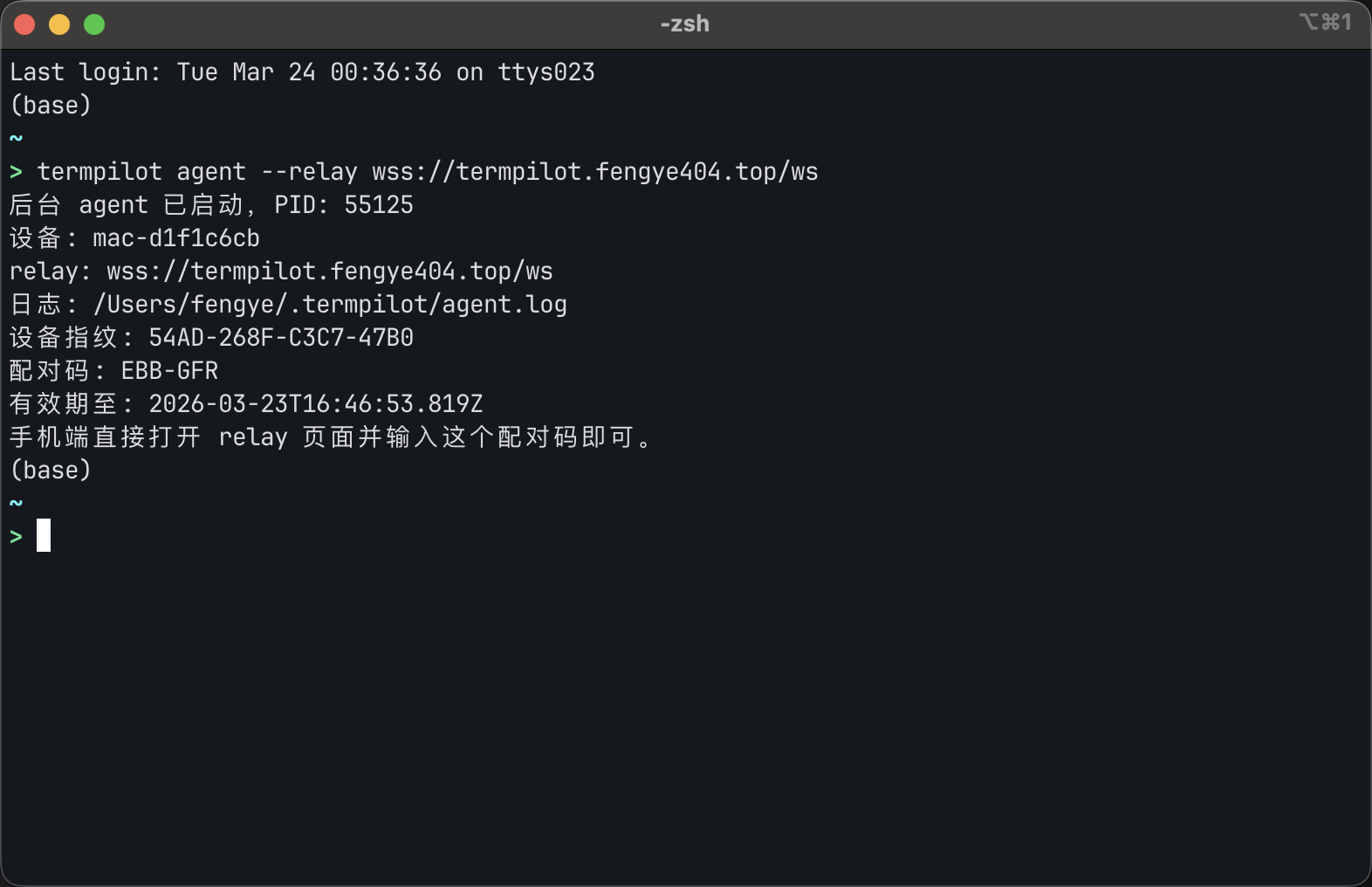
Task: Click the word termpilot in the command
Action: tap(99, 172)
